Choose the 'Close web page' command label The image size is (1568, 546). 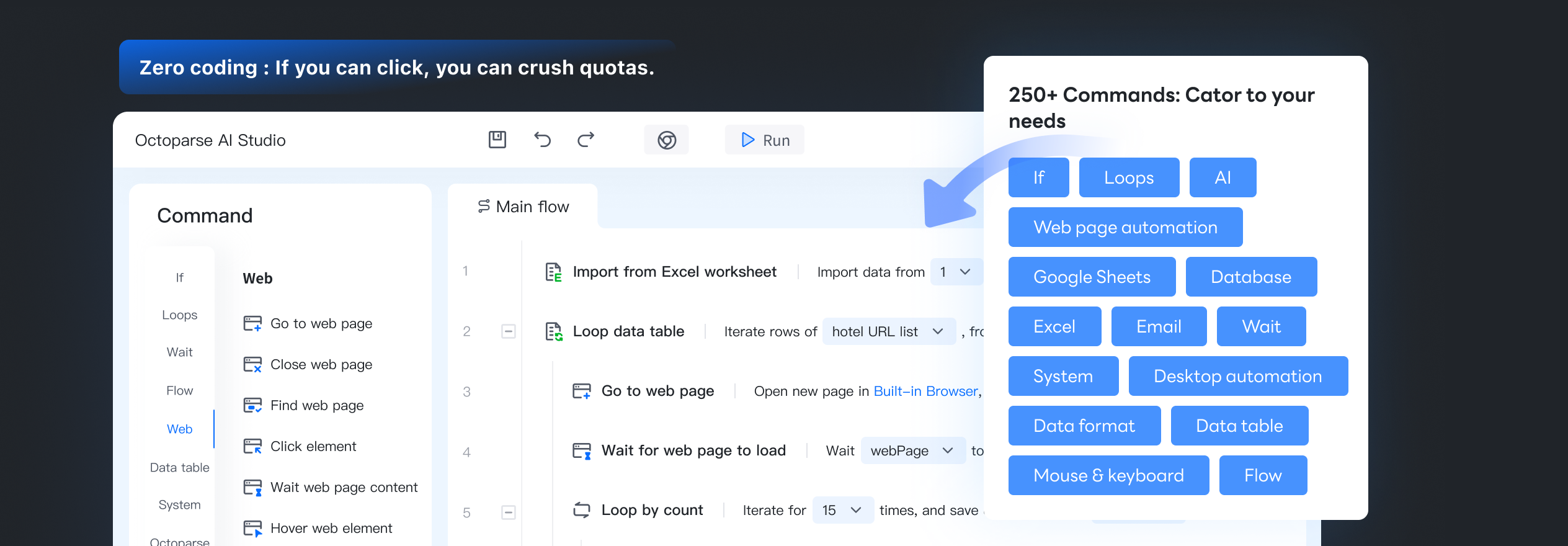click(x=321, y=365)
